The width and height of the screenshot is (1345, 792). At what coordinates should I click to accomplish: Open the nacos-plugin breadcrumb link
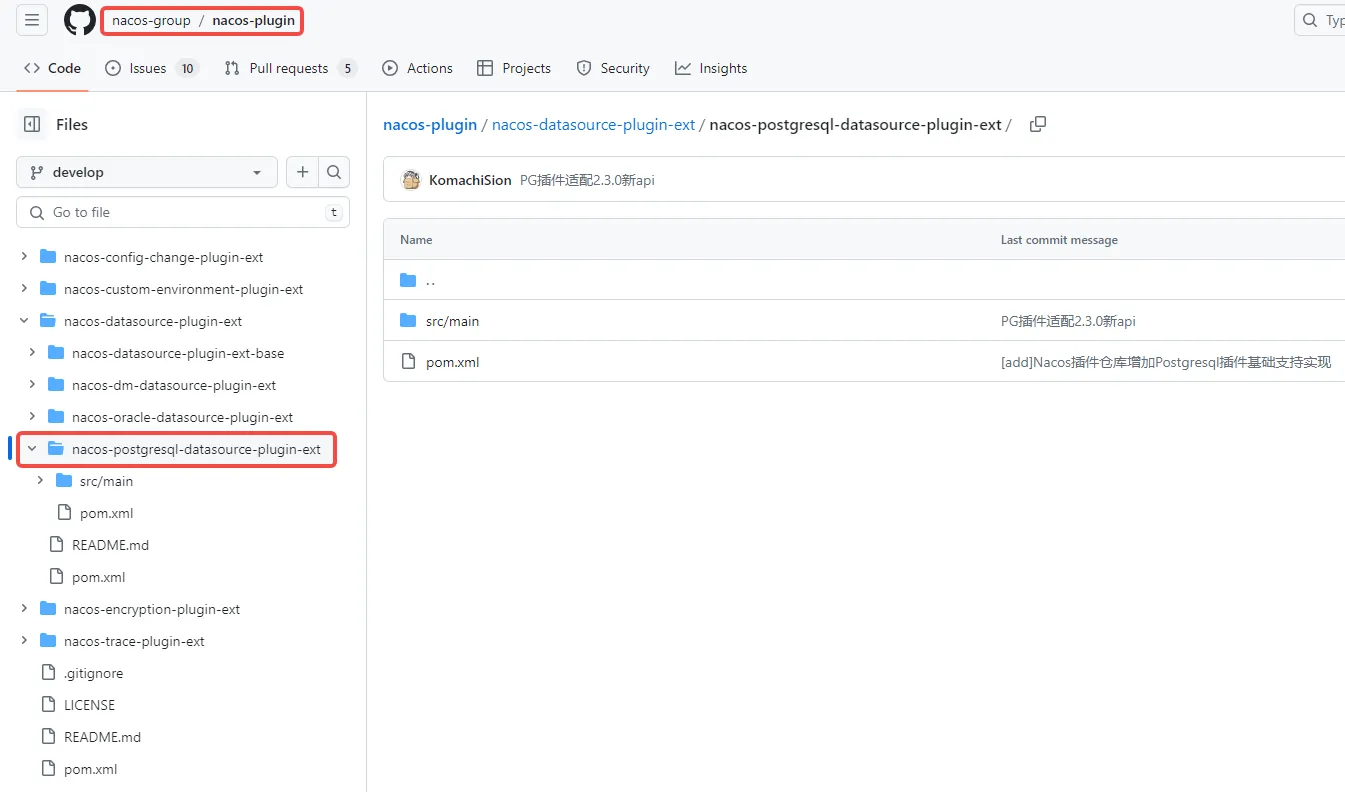[430, 124]
